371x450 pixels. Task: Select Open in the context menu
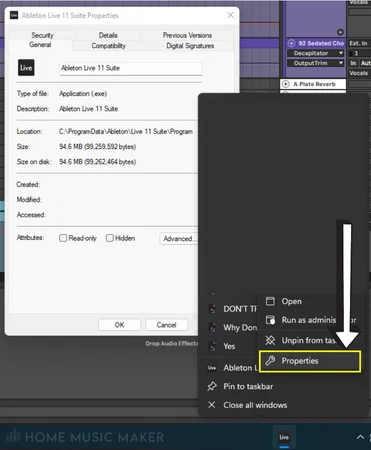tap(291, 301)
